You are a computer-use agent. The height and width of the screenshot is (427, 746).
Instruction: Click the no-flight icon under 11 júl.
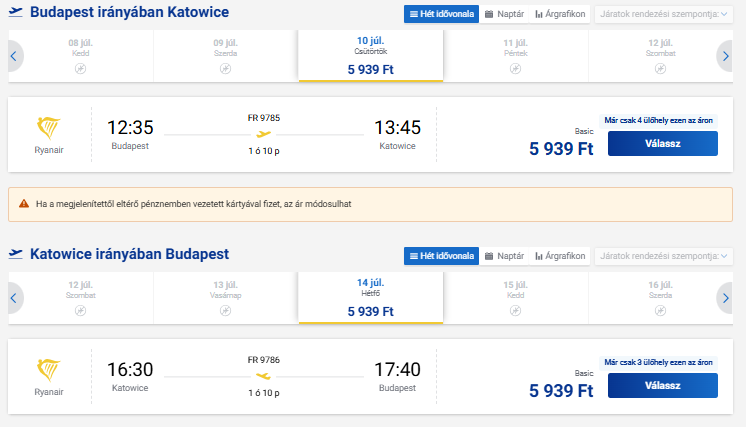pyautogui.click(x=515, y=67)
